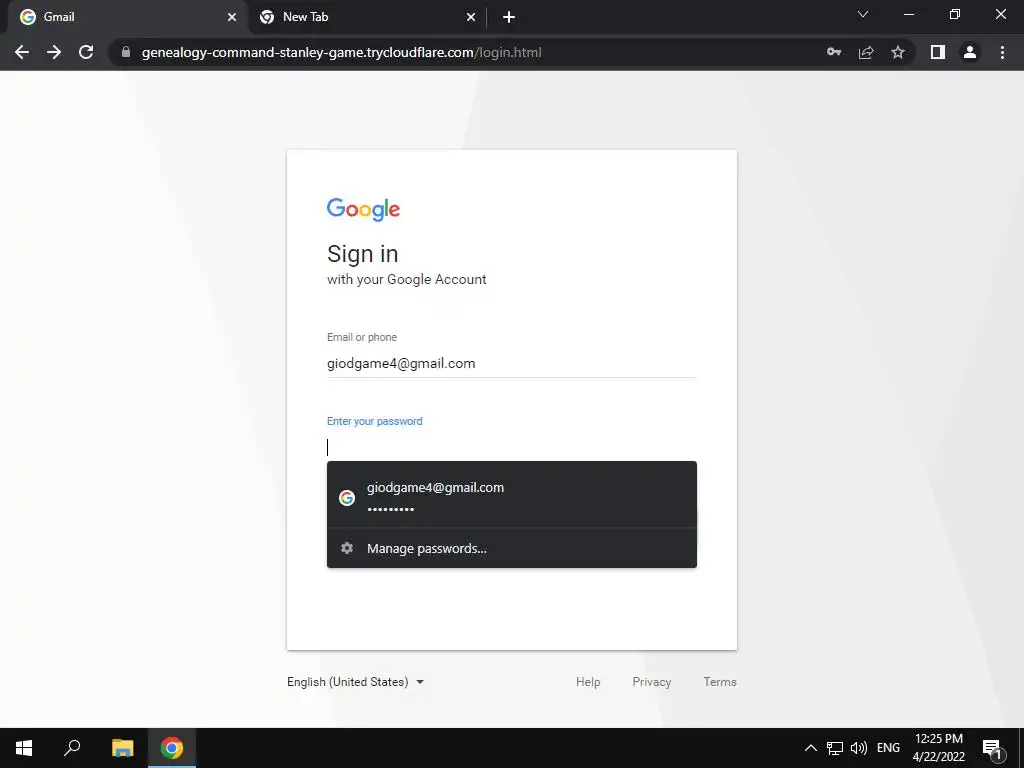The image size is (1024, 768).
Task: Open the Privacy link
Action: point(651,682)
